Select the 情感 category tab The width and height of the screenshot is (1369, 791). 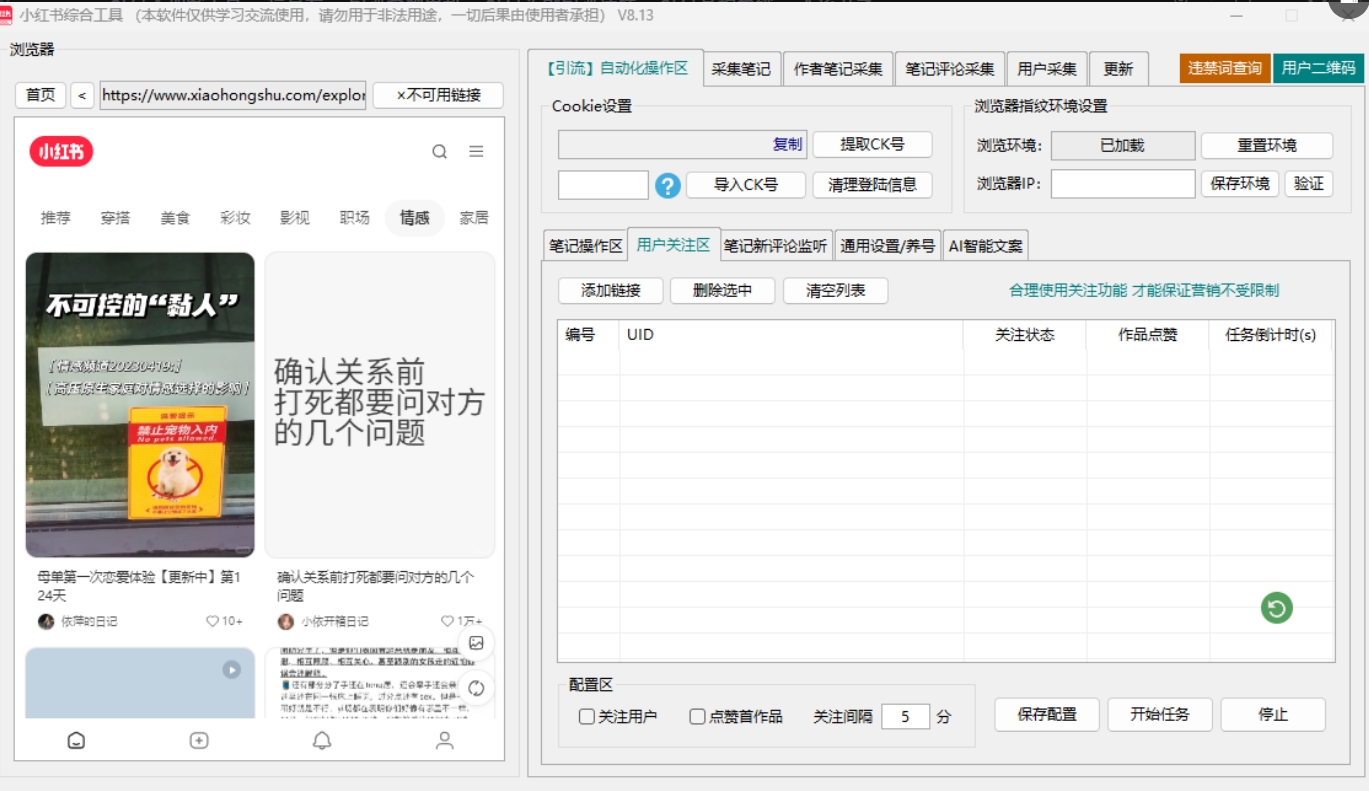(414, 218)
